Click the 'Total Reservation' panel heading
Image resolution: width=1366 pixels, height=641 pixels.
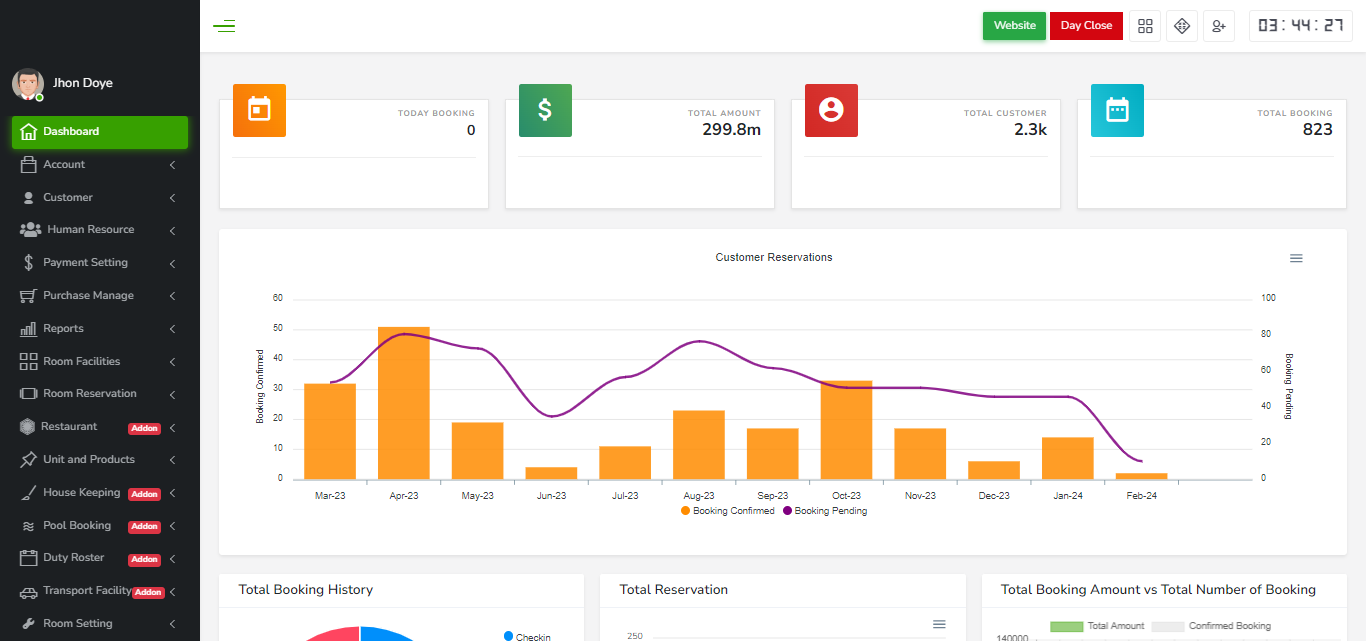[x=674, y=590]
